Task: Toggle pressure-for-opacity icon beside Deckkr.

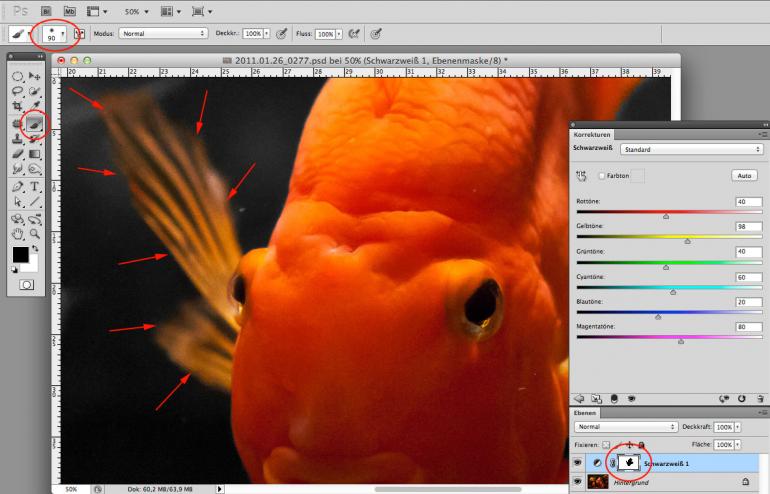Action: coord(281,34)
